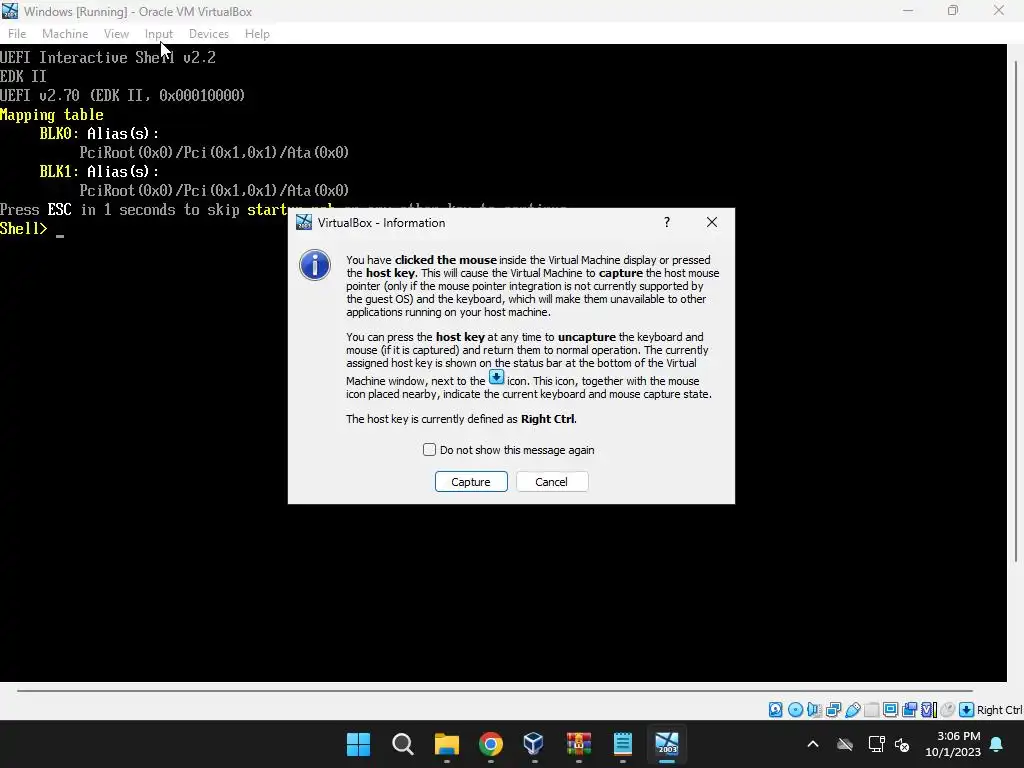The image size is (1024, 768).
Task: Enable 'Do not show this message again'
Action: 429,449
